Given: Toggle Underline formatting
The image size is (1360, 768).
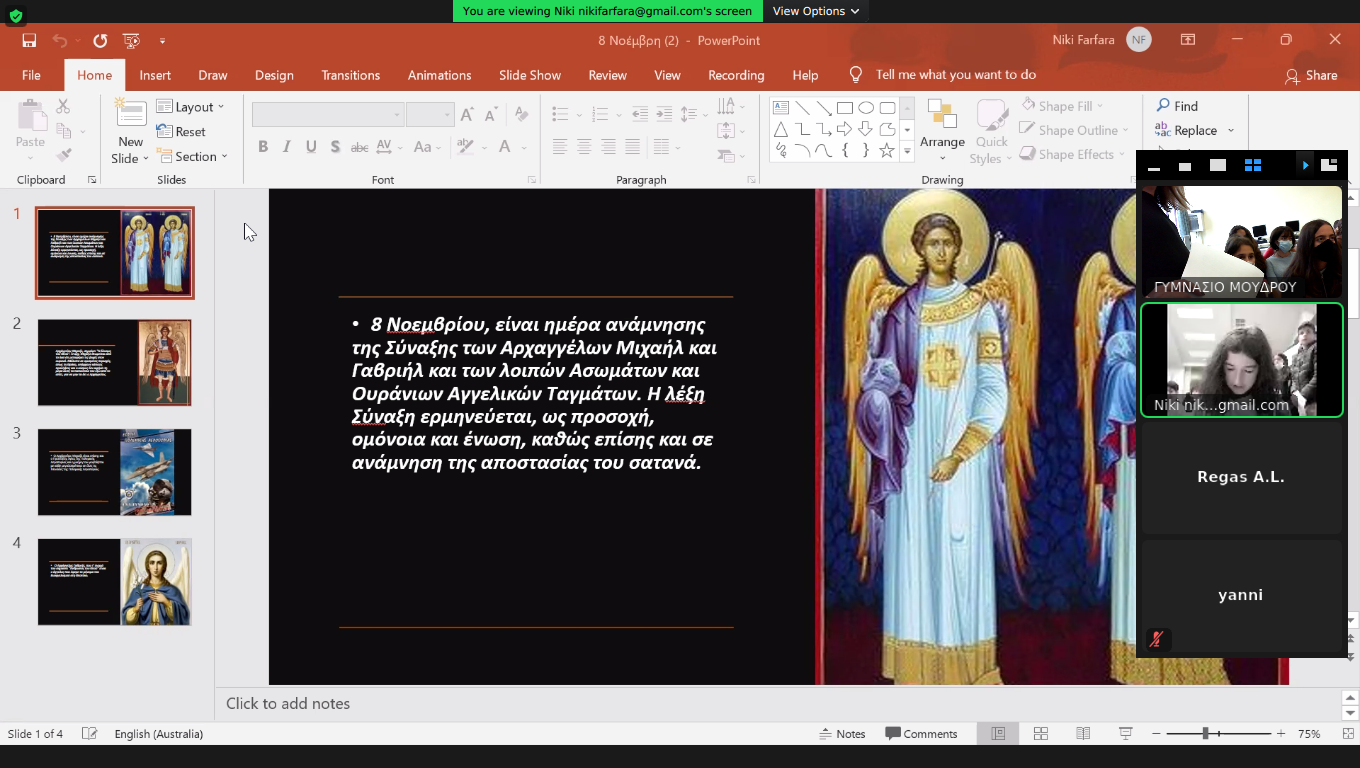Looking at the screenshot, I should (x=311, y=147).
